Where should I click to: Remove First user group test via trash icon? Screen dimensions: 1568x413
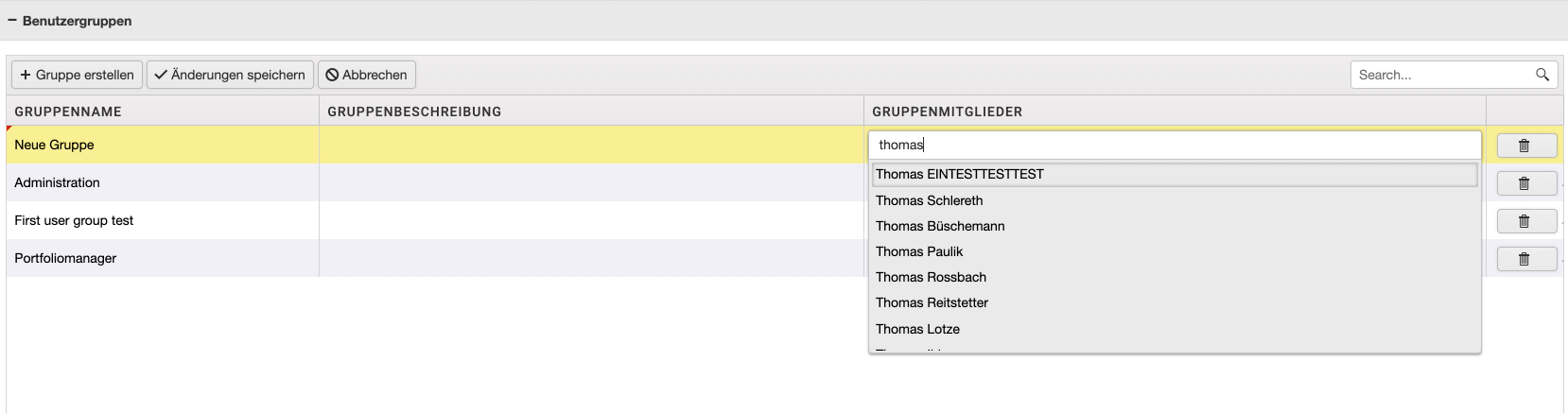[1525, 221]
